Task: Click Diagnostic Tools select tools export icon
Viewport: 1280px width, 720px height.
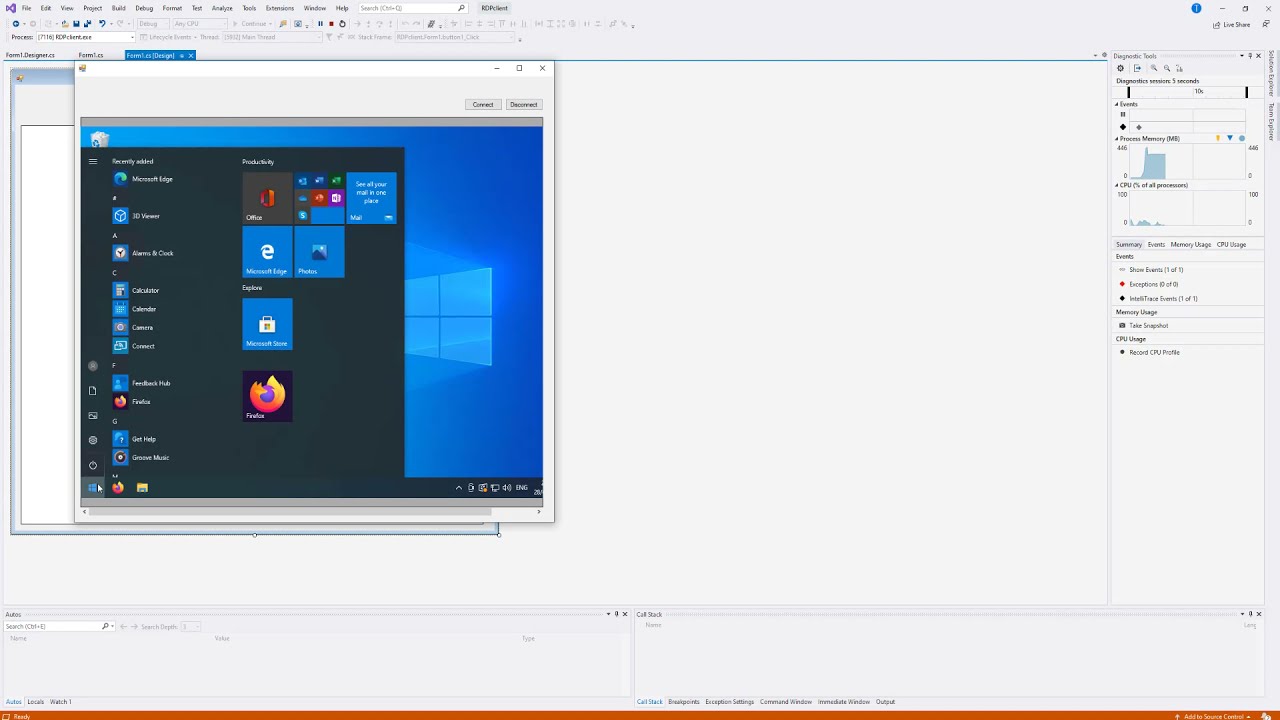Action: (x=1137, y=68)
